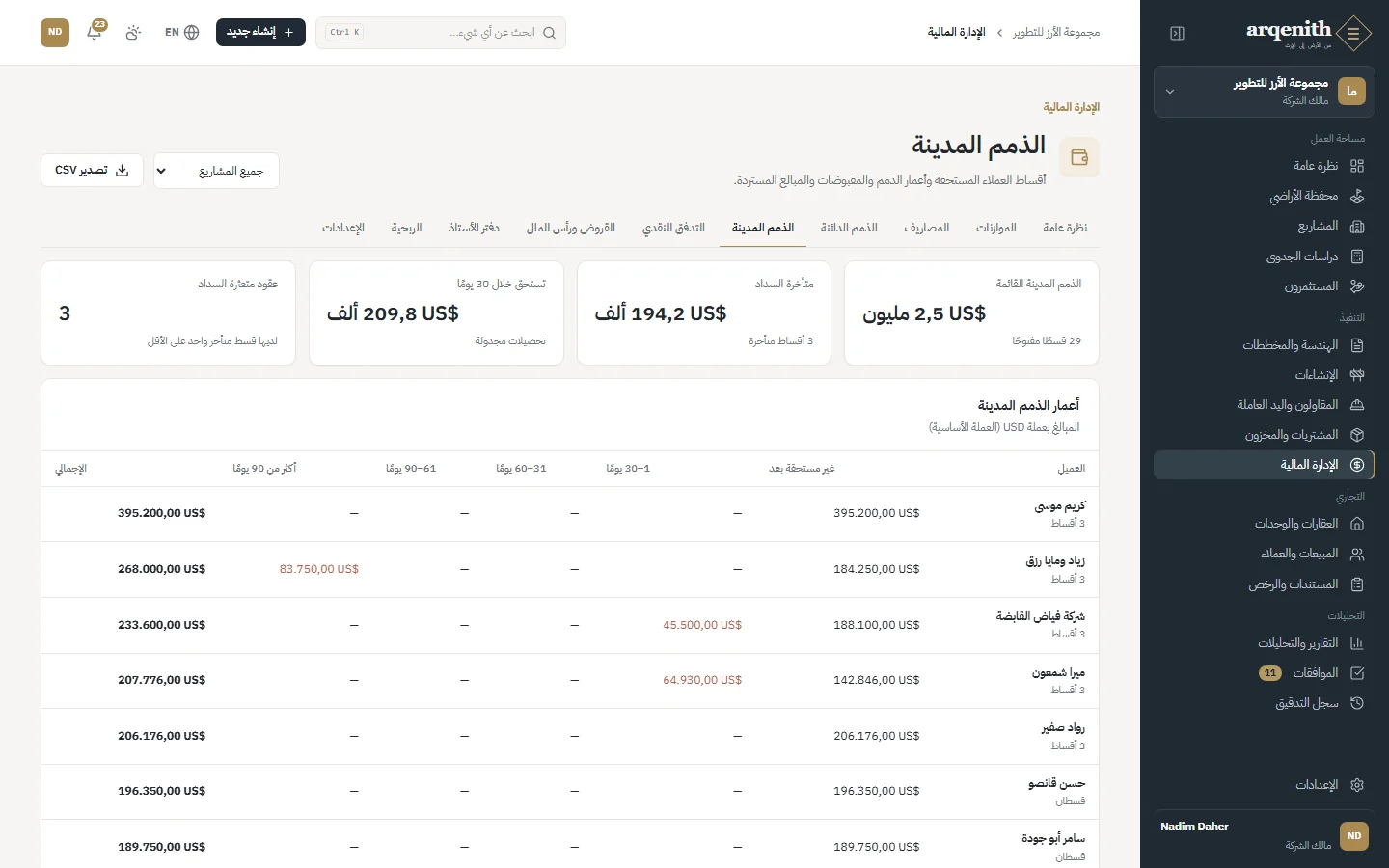Click the overdue amount 64.930,00 US$
Viewport: 1389px width, 868px height.
(702, 680)
